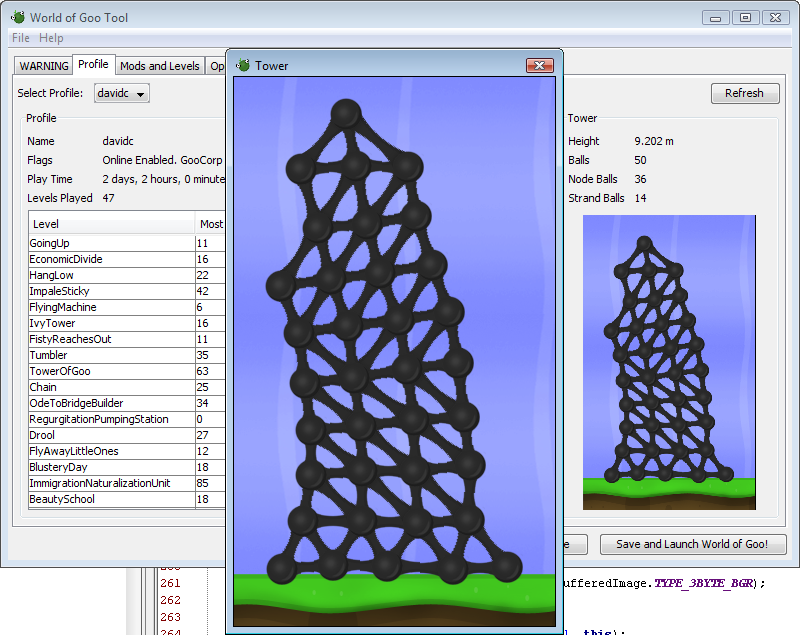Select the GoingUp level row
Image resolution: width=800 pixels, height=635 pixels.
point(127,243)
